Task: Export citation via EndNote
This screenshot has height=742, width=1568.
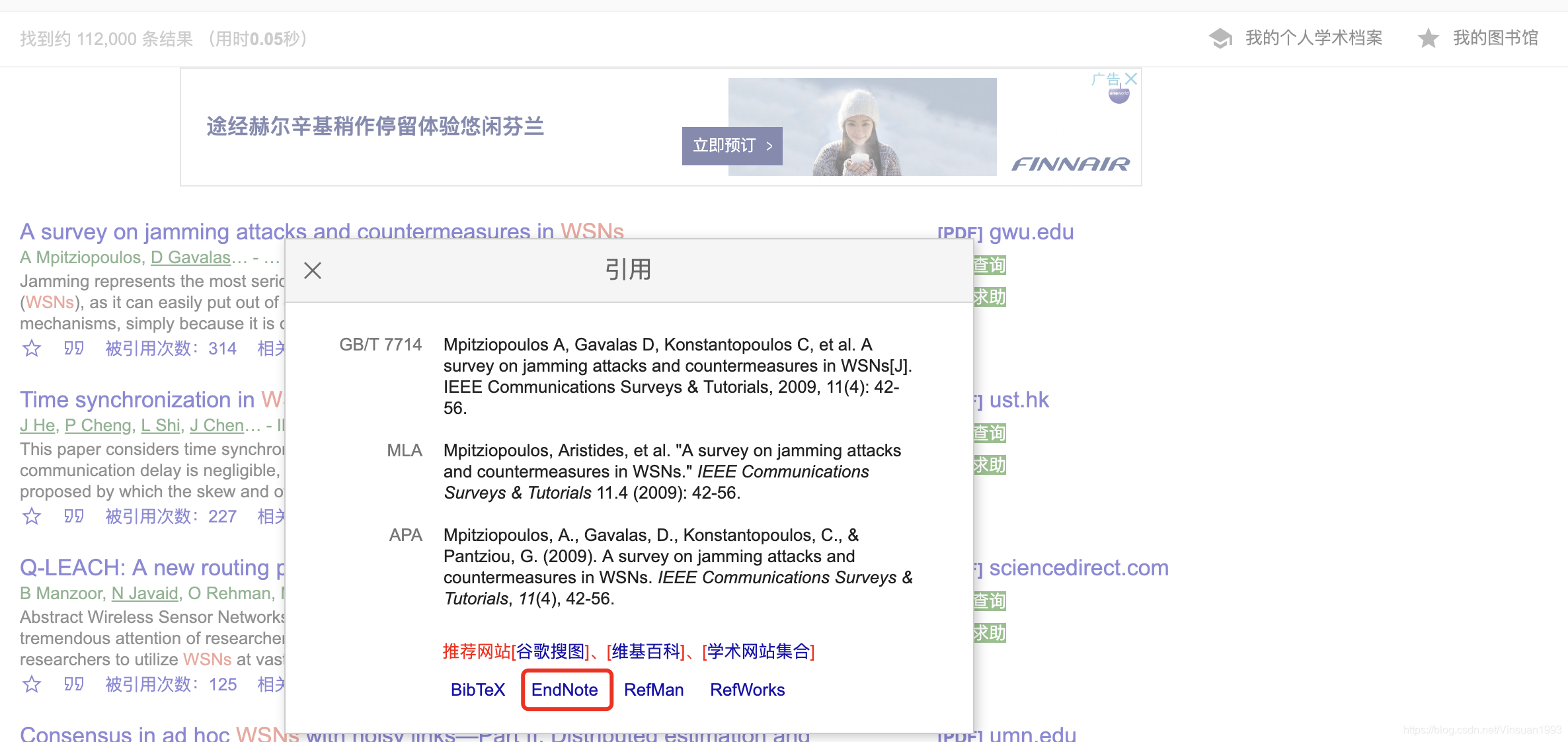Action: coord(566,689)
